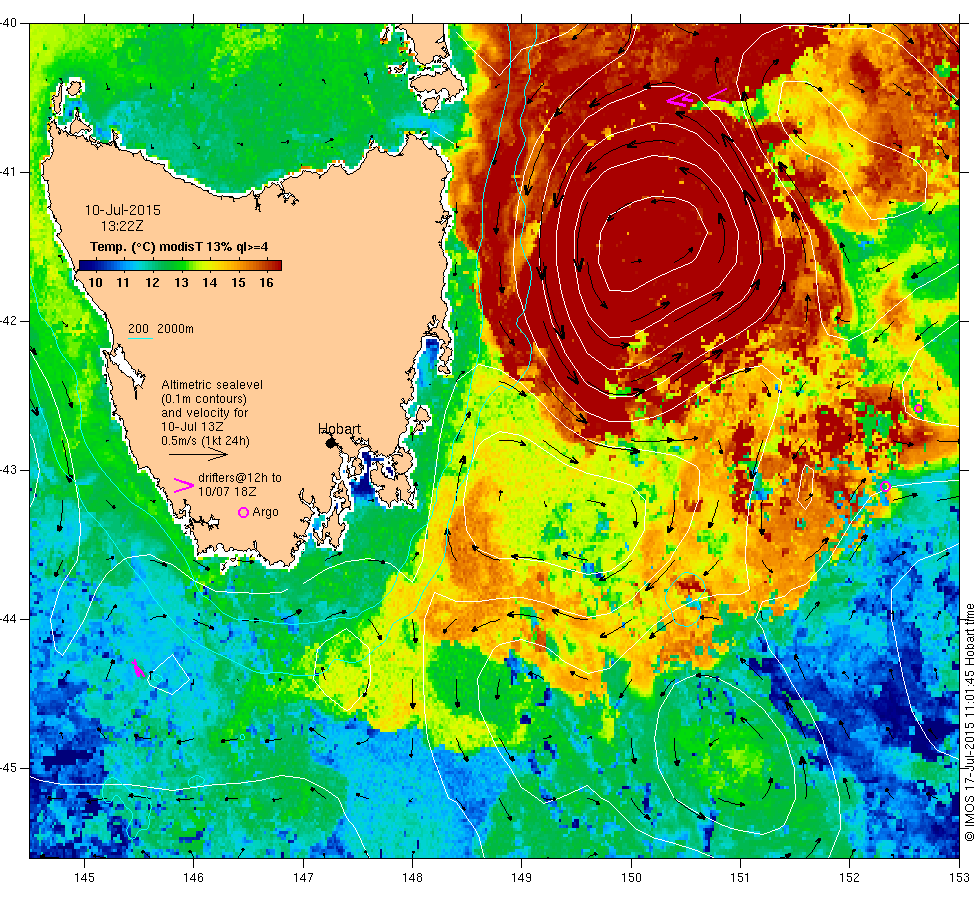The width and height of the screenshot is (980, 900).
Task: Click the 0.5m/s velocity scale arrow
Action: (198, 454)
